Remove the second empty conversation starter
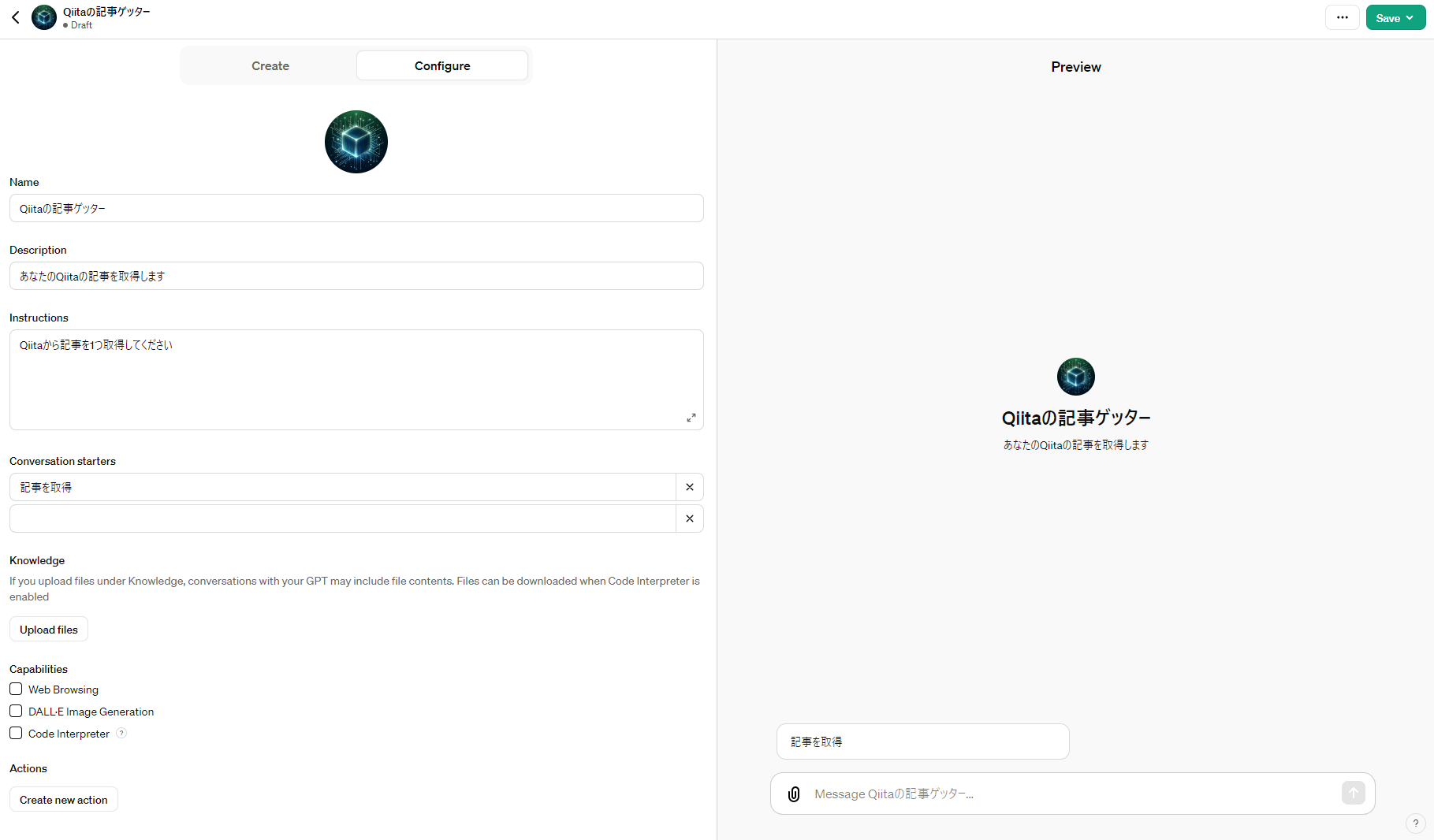 689,518
